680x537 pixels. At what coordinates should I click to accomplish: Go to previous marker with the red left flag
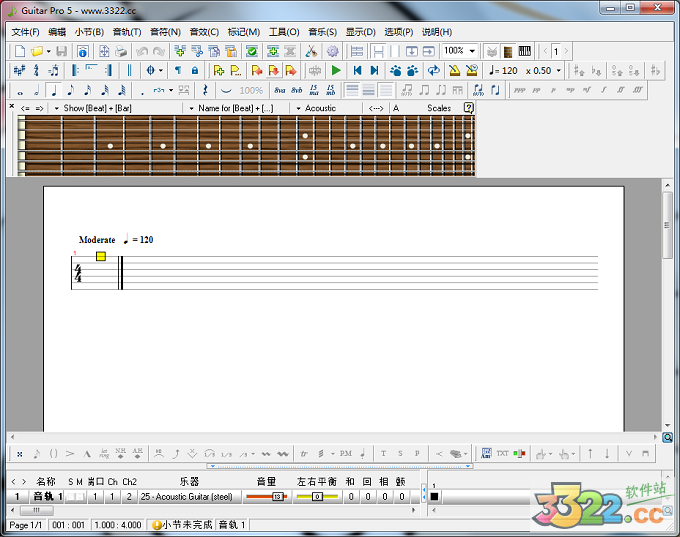[x=257, y=70]
